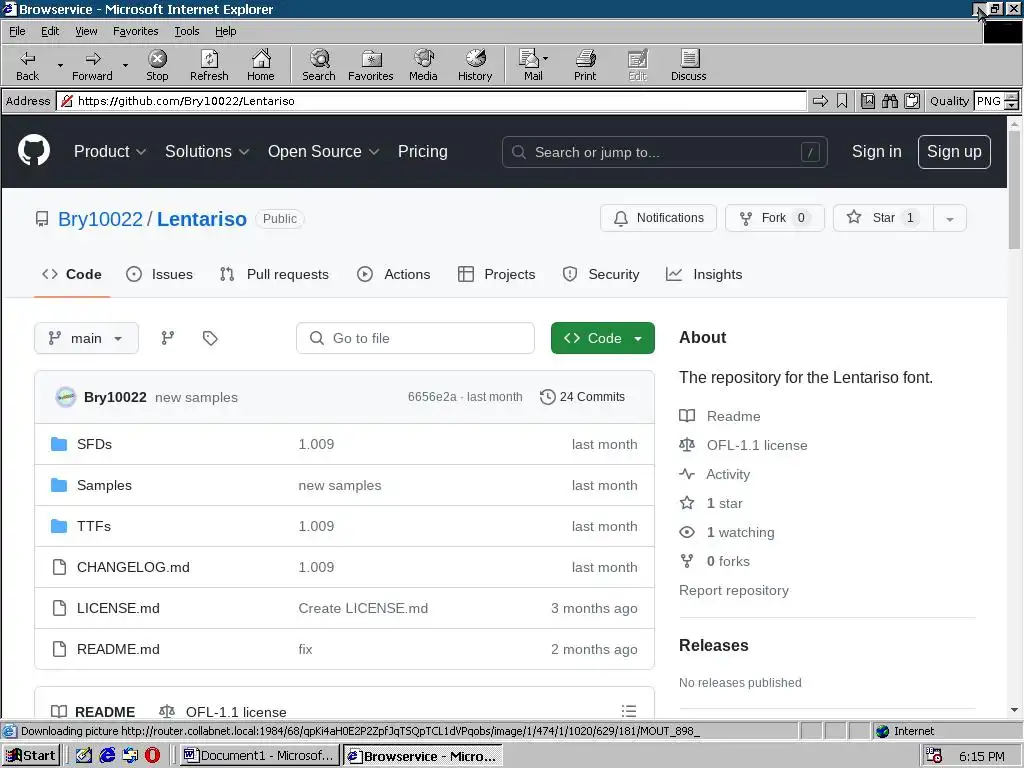Open the CHANGELOG.md file

(133, 567)
